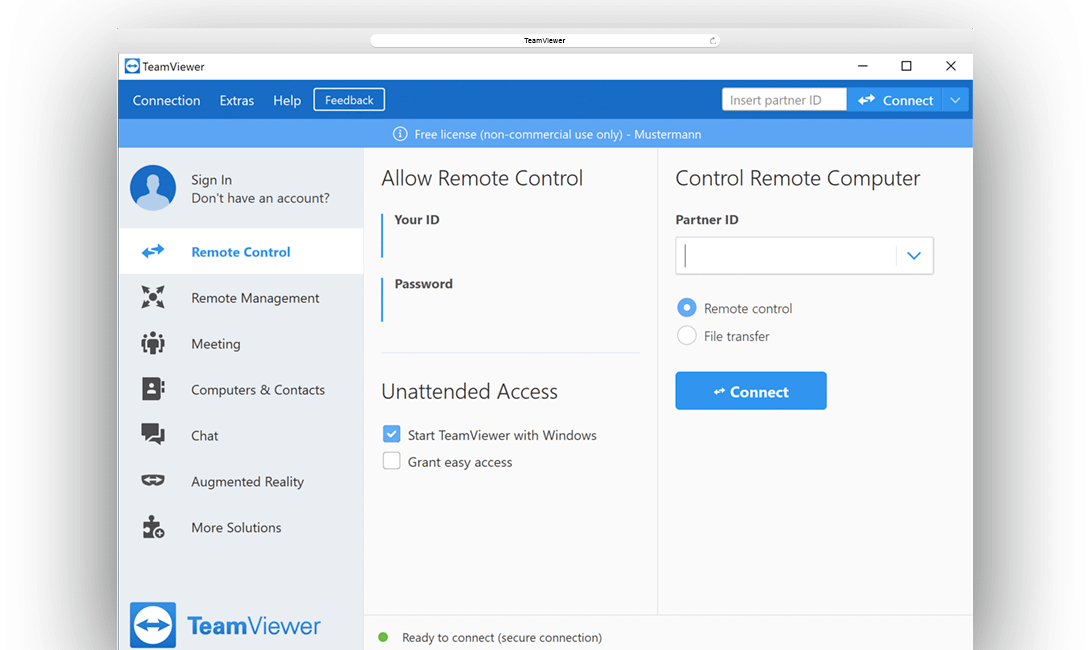Image resolution: width=1090 pixels, height=650 pixels.
Task: Open the Help menu
Action: point(286,100)
